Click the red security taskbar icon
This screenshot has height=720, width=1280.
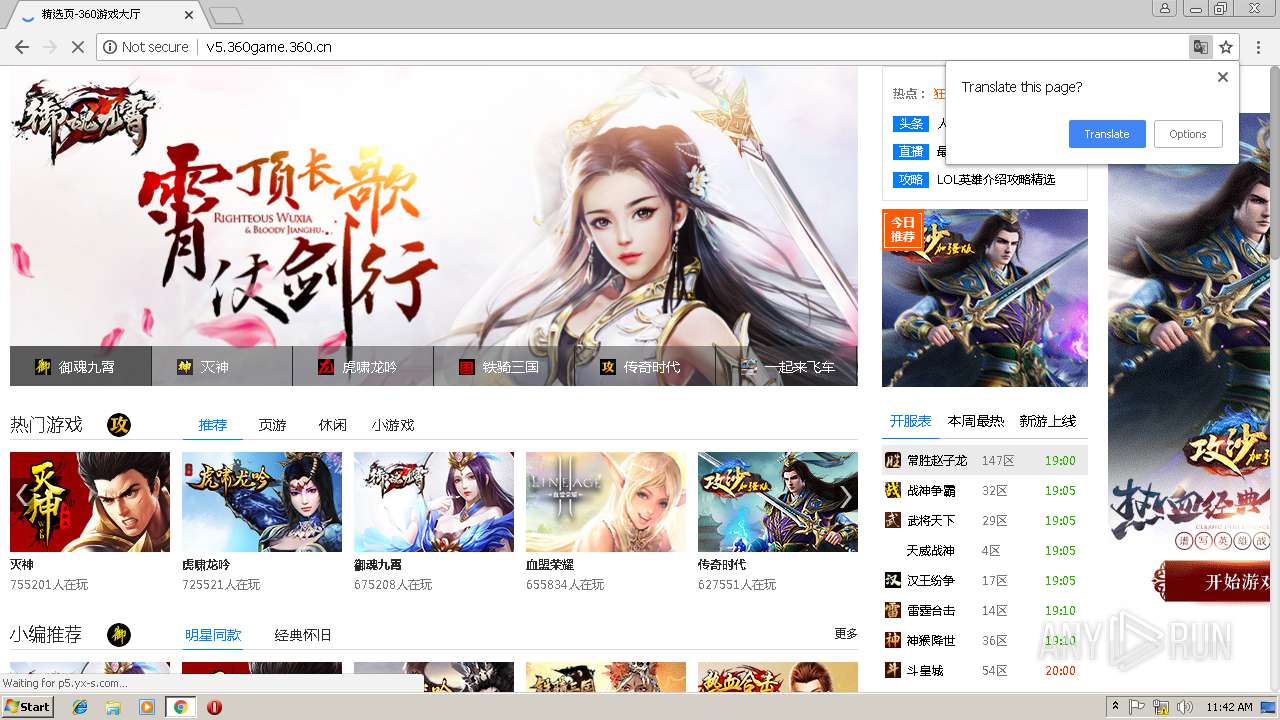click(214, 707)
